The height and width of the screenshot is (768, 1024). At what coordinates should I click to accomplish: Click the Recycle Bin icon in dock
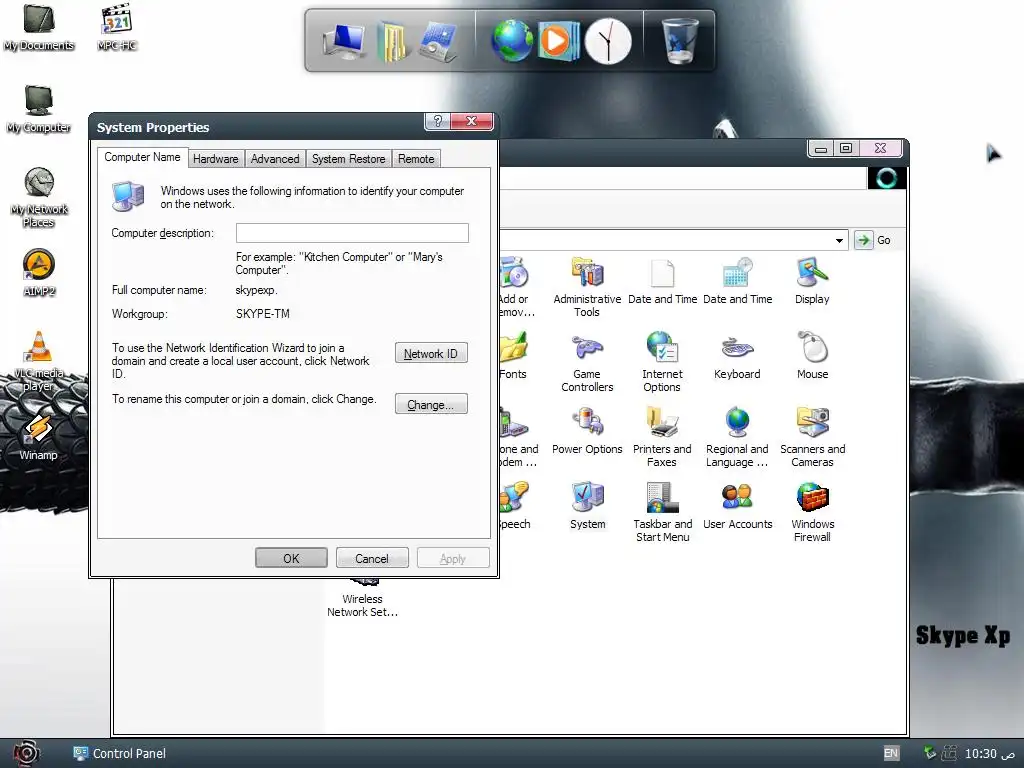(x=679, y=40)
